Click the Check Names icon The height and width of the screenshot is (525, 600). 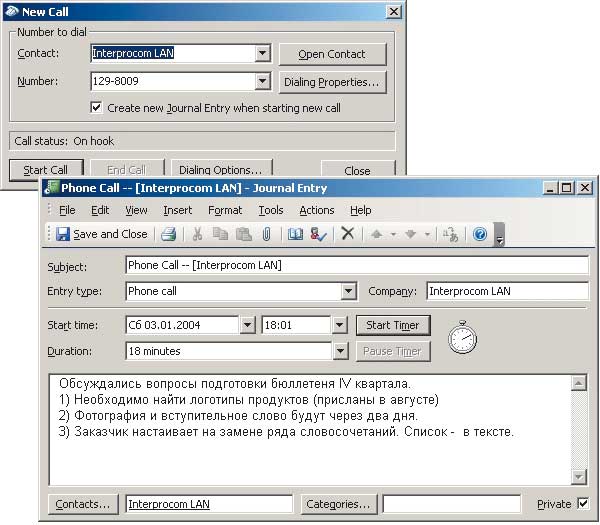pos(318,234)
